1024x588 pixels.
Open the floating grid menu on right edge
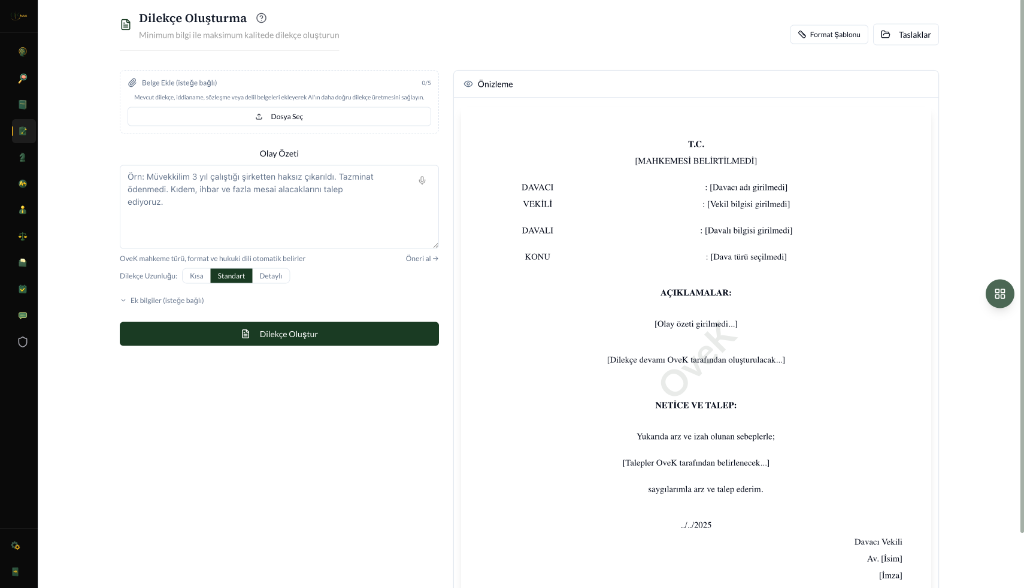999,293
